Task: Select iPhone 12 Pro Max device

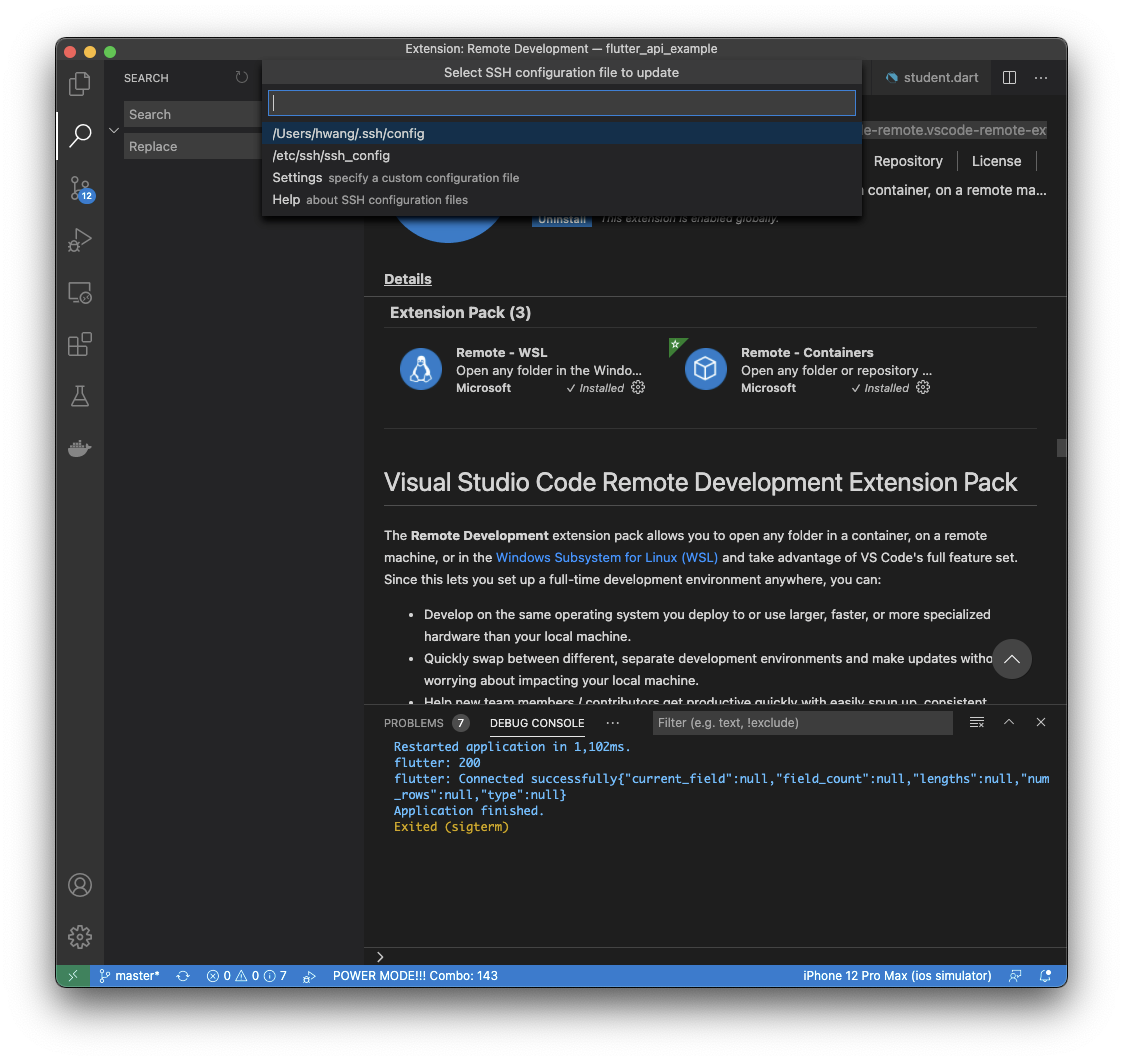Action: coord(897,976)
